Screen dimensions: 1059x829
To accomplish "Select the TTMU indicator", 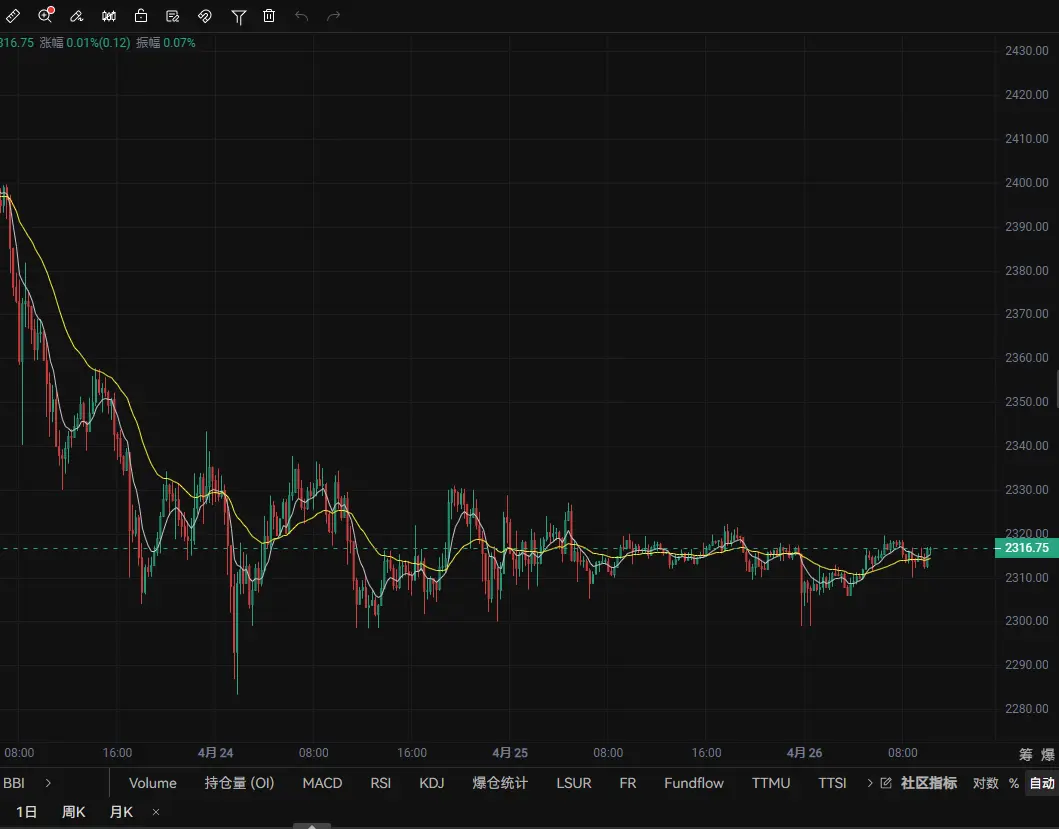I will click(x=771, y=783).
